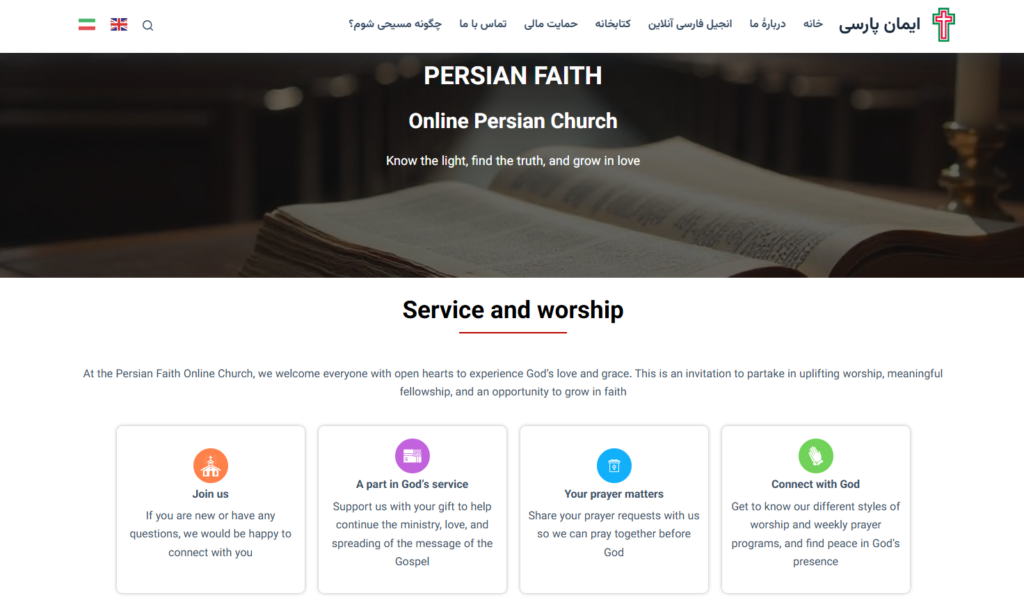1024x607 pixels.
Task: Click the cross logo icon
Action: point(942,25)
